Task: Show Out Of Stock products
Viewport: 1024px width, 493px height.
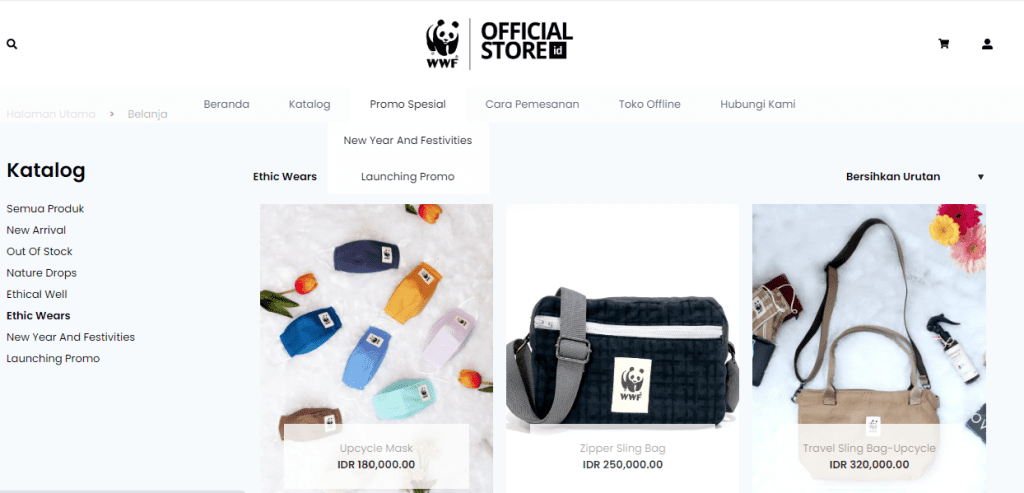Action: 39,251
